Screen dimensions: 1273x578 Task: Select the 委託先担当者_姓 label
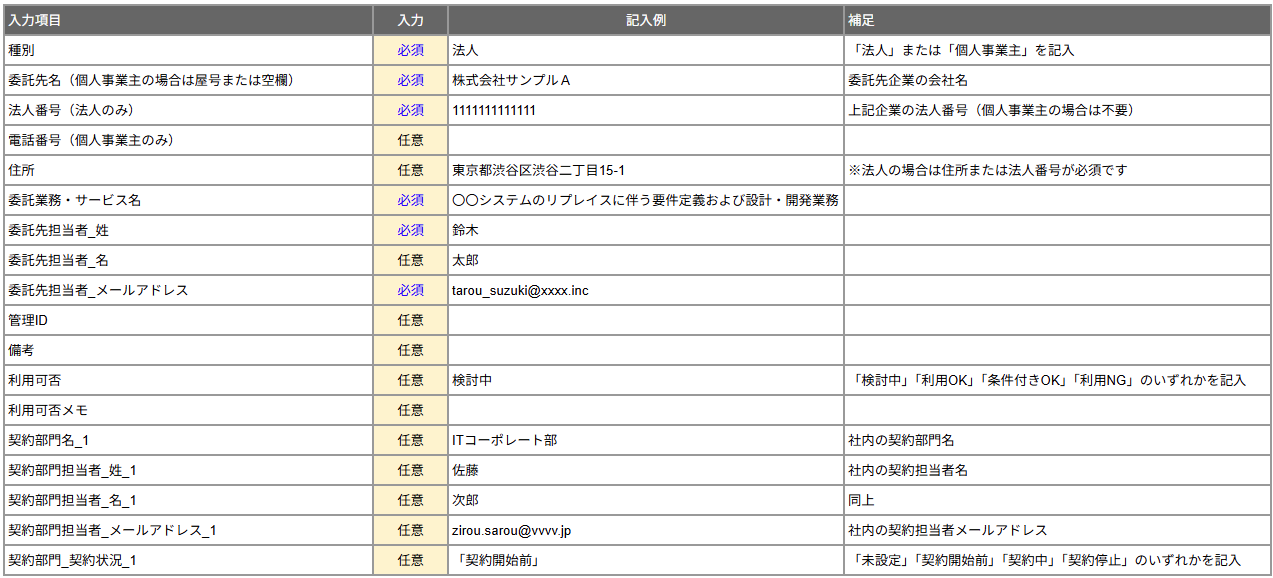pyautogui.click(x=58, y=230)
